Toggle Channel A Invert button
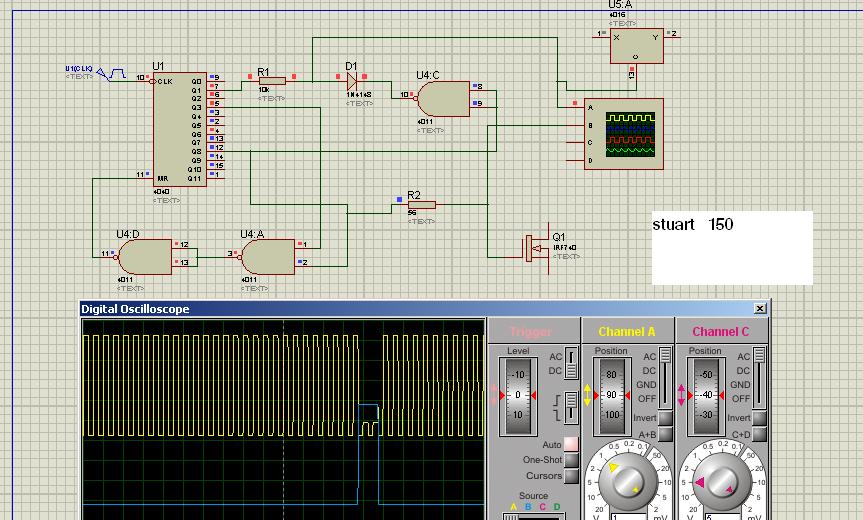 point(667,418)
